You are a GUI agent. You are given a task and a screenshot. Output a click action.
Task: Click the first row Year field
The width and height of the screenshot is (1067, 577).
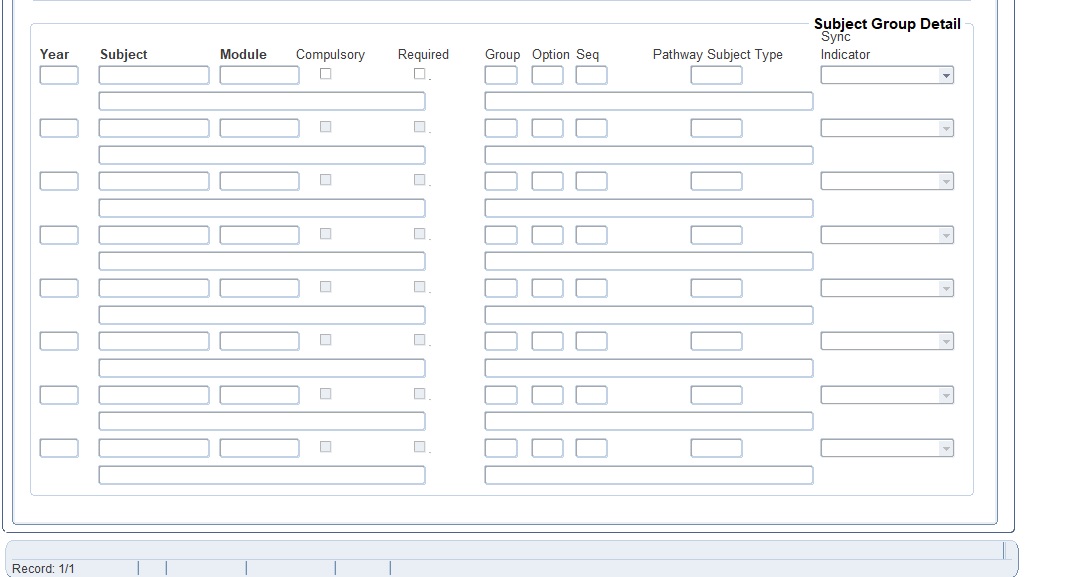coord(59,75)
